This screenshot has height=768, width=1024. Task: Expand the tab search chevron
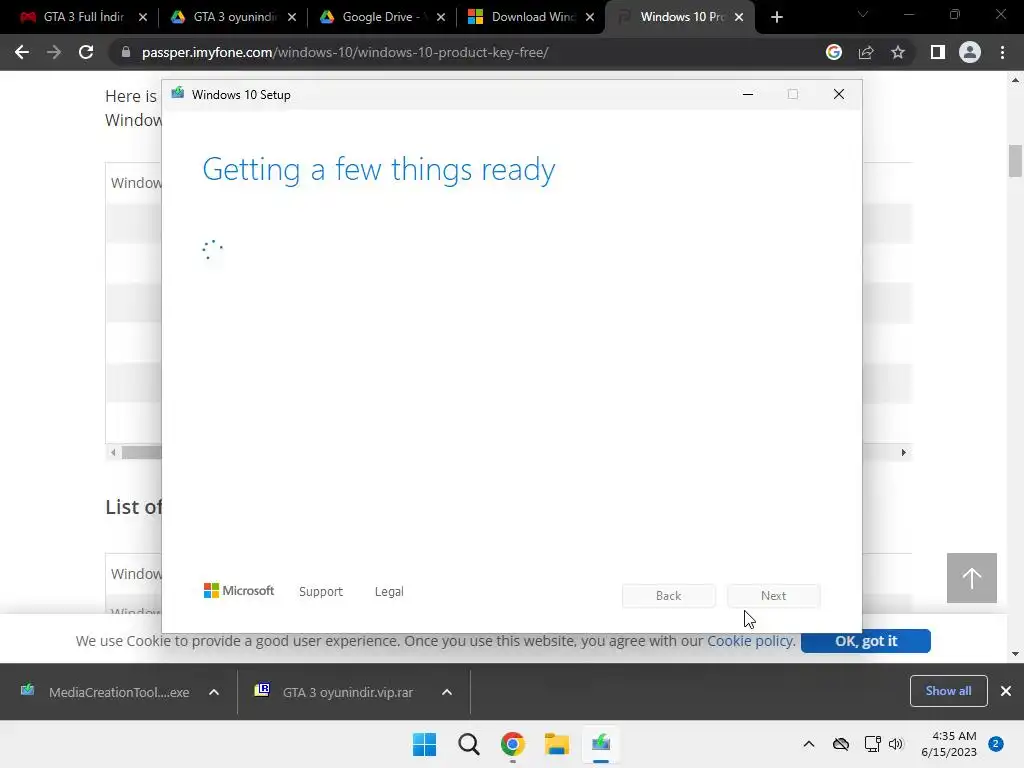[863, 14]
